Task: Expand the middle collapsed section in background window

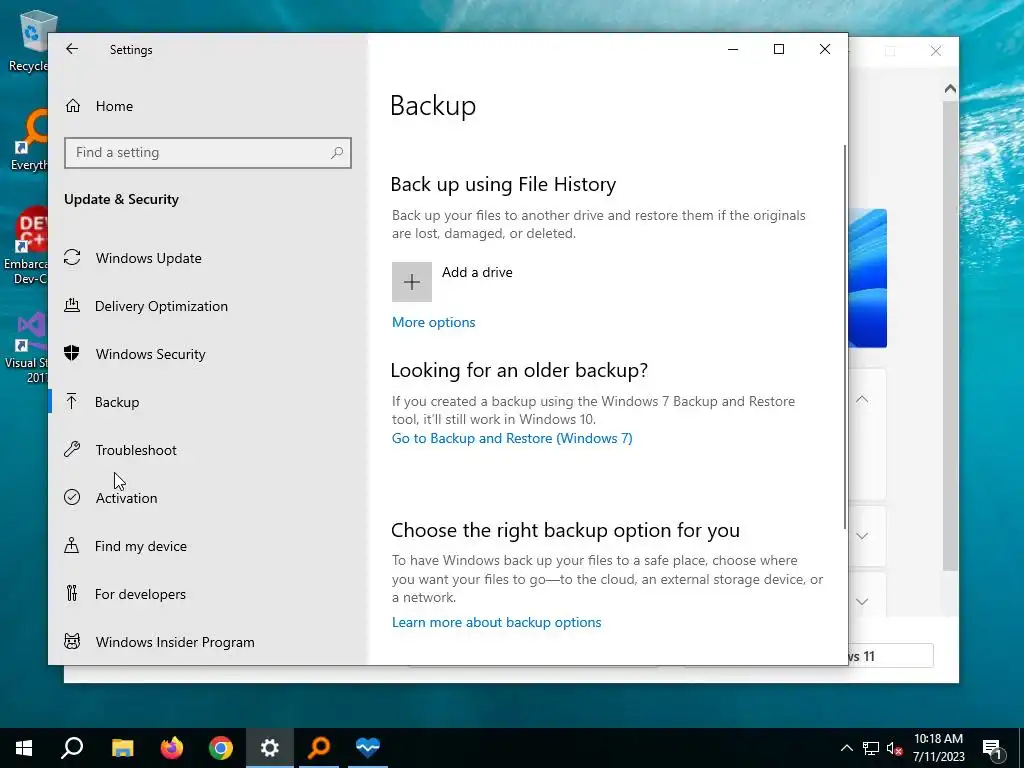Action: pos(862,536)
